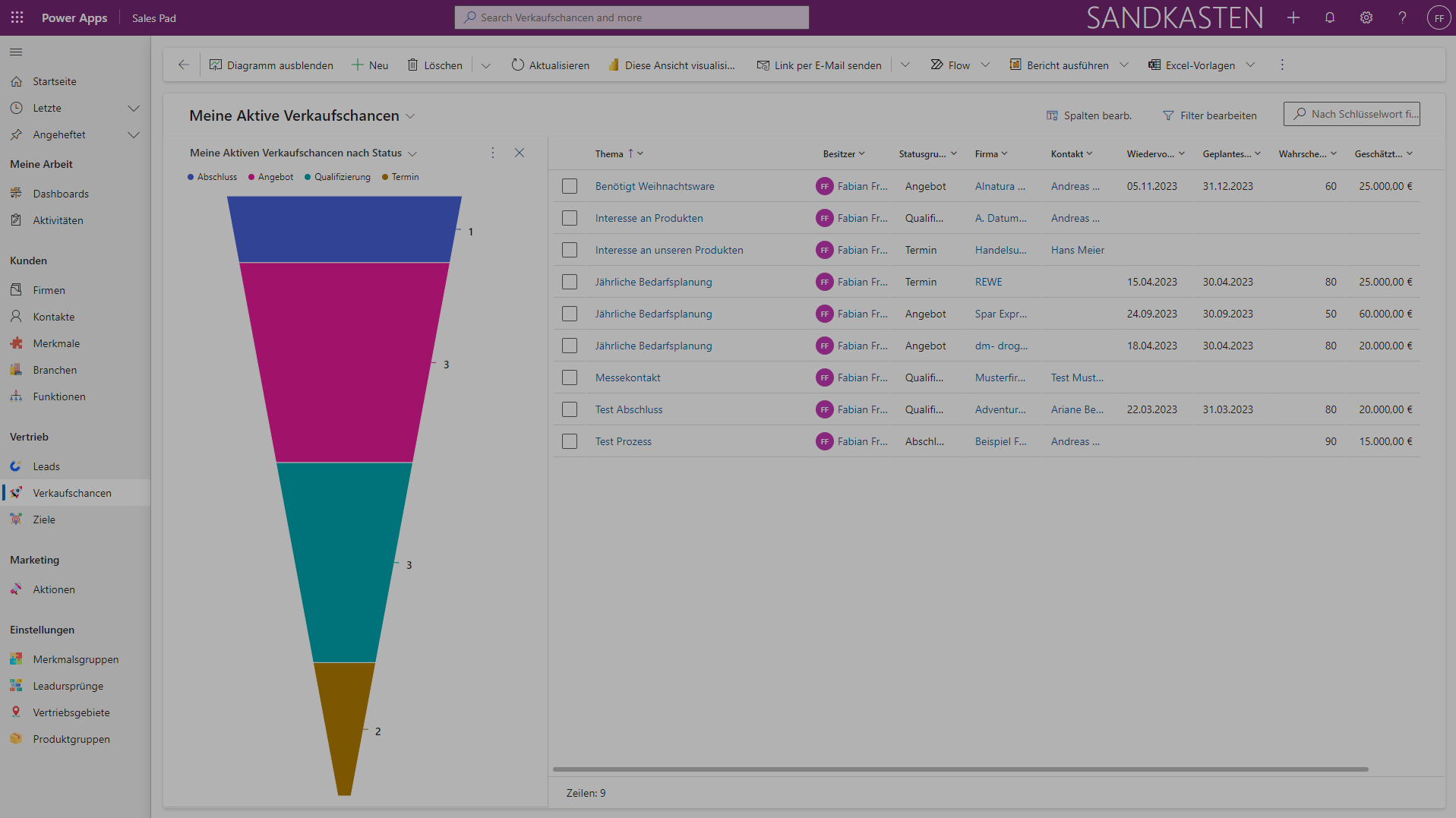Screen dimensions: 1456x818
Task: Open Bericht ausführen dropdown arrow
Action: coord(1124,65)
